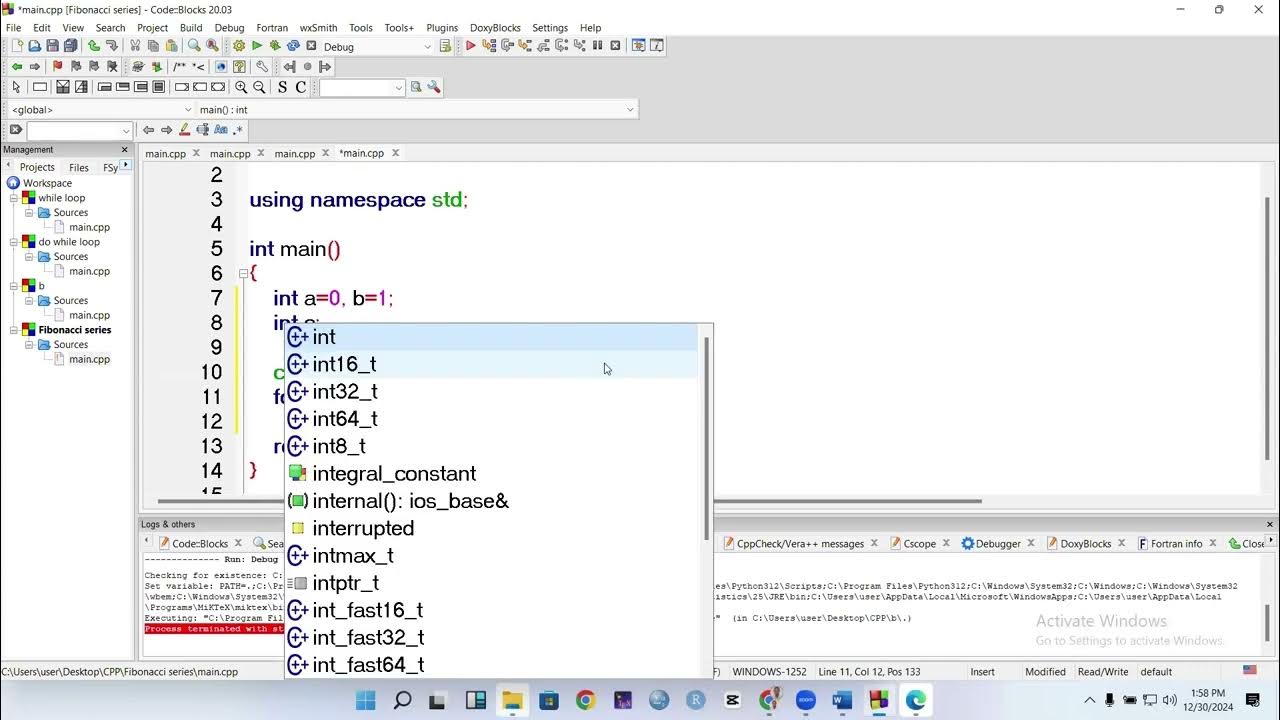Open the Settings menu
The height and width of the screenshot is (720, 1280).
click(x=550, y=28)
